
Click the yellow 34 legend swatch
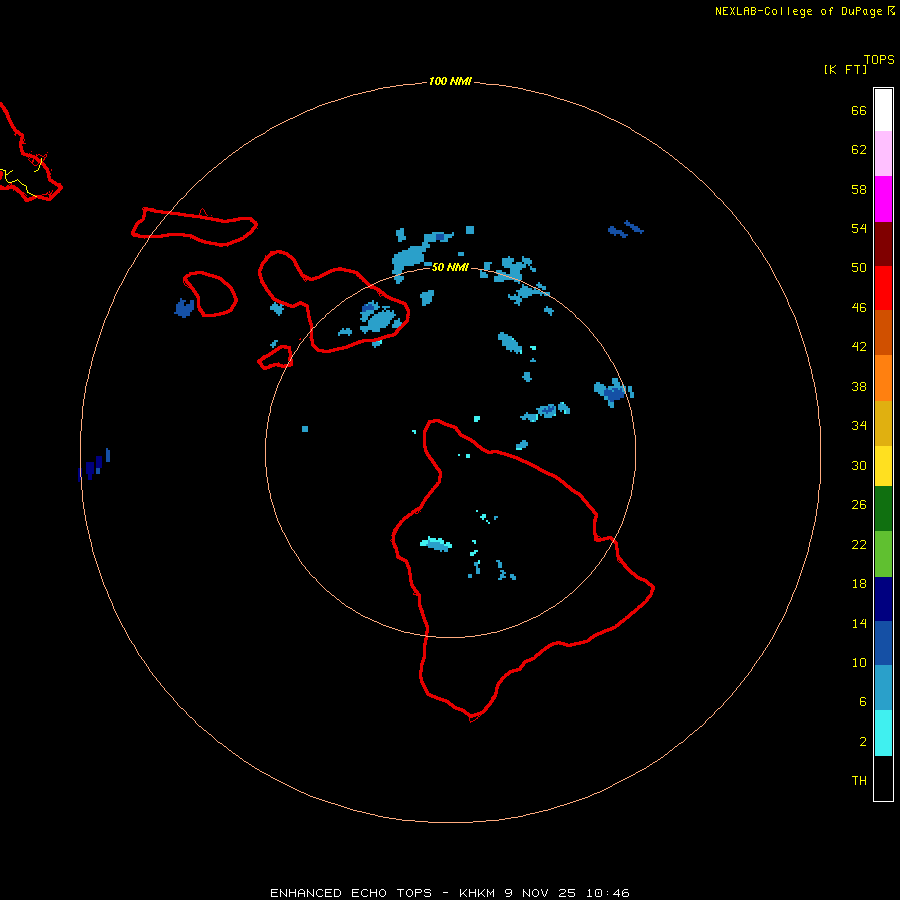[x=883, y=466]
